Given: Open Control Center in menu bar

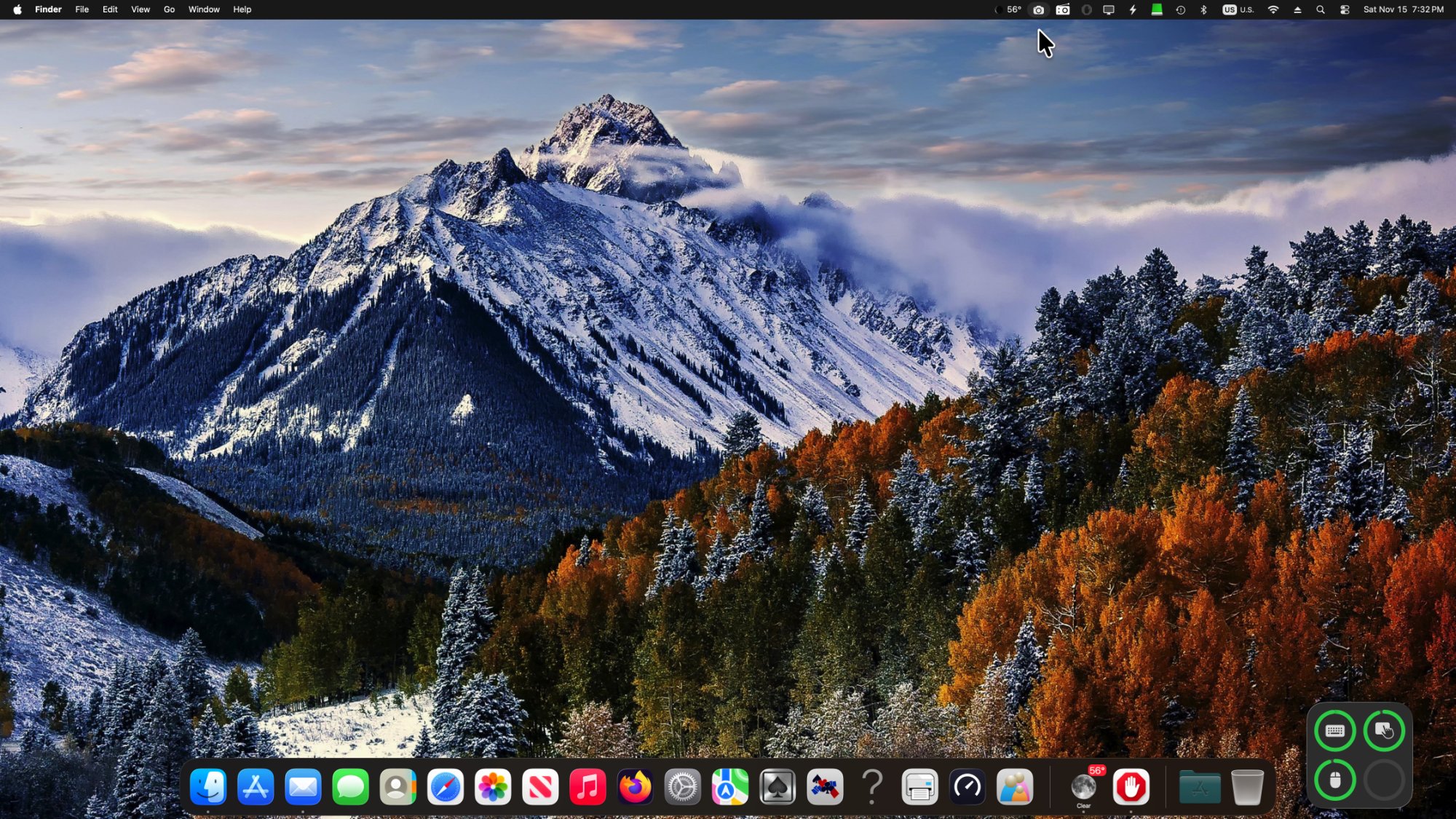Looking at the screenshot, I should point(1345,9).
